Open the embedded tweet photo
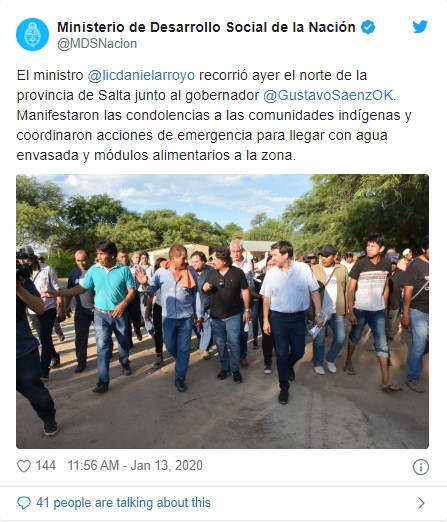This screenshot has height=522, width=447. 222,311
